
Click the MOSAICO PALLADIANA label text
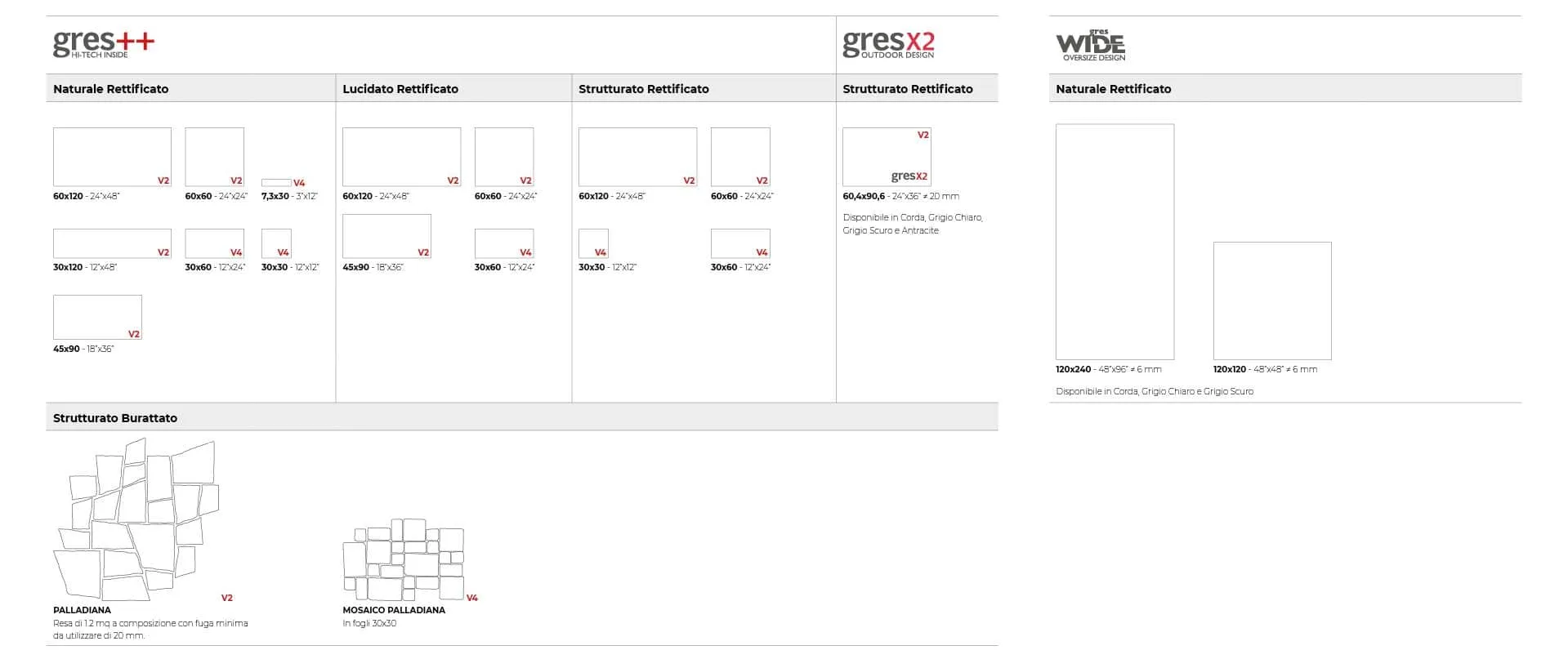tap(394, 610)
